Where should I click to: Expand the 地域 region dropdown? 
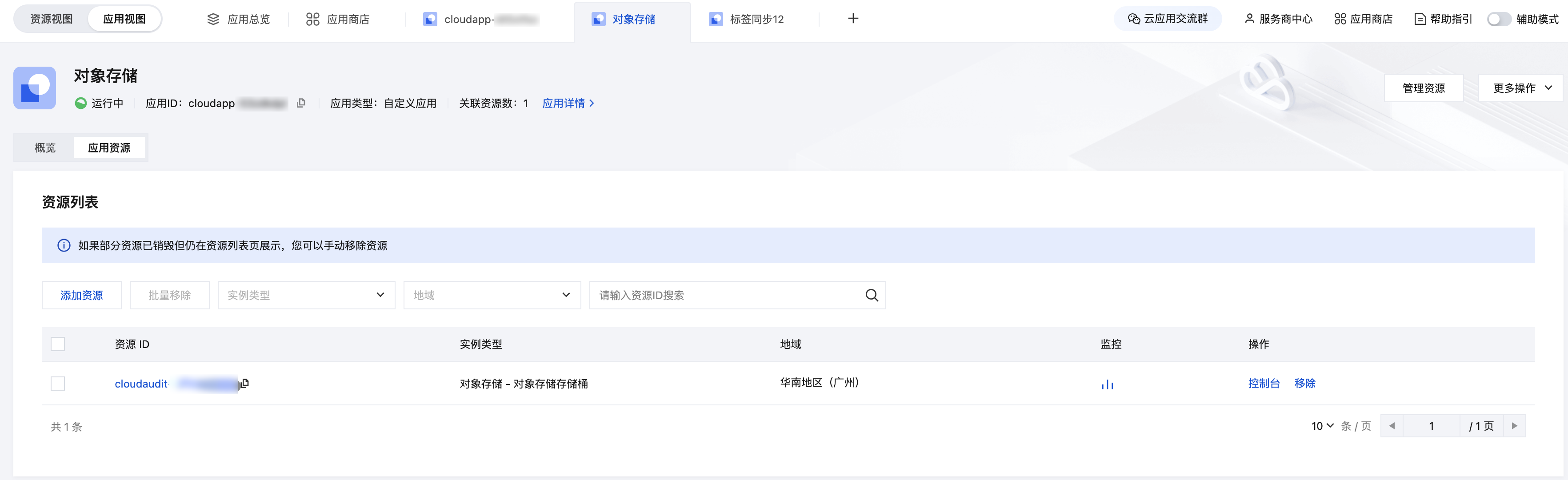pyautogui.click(x=492, y=296)
